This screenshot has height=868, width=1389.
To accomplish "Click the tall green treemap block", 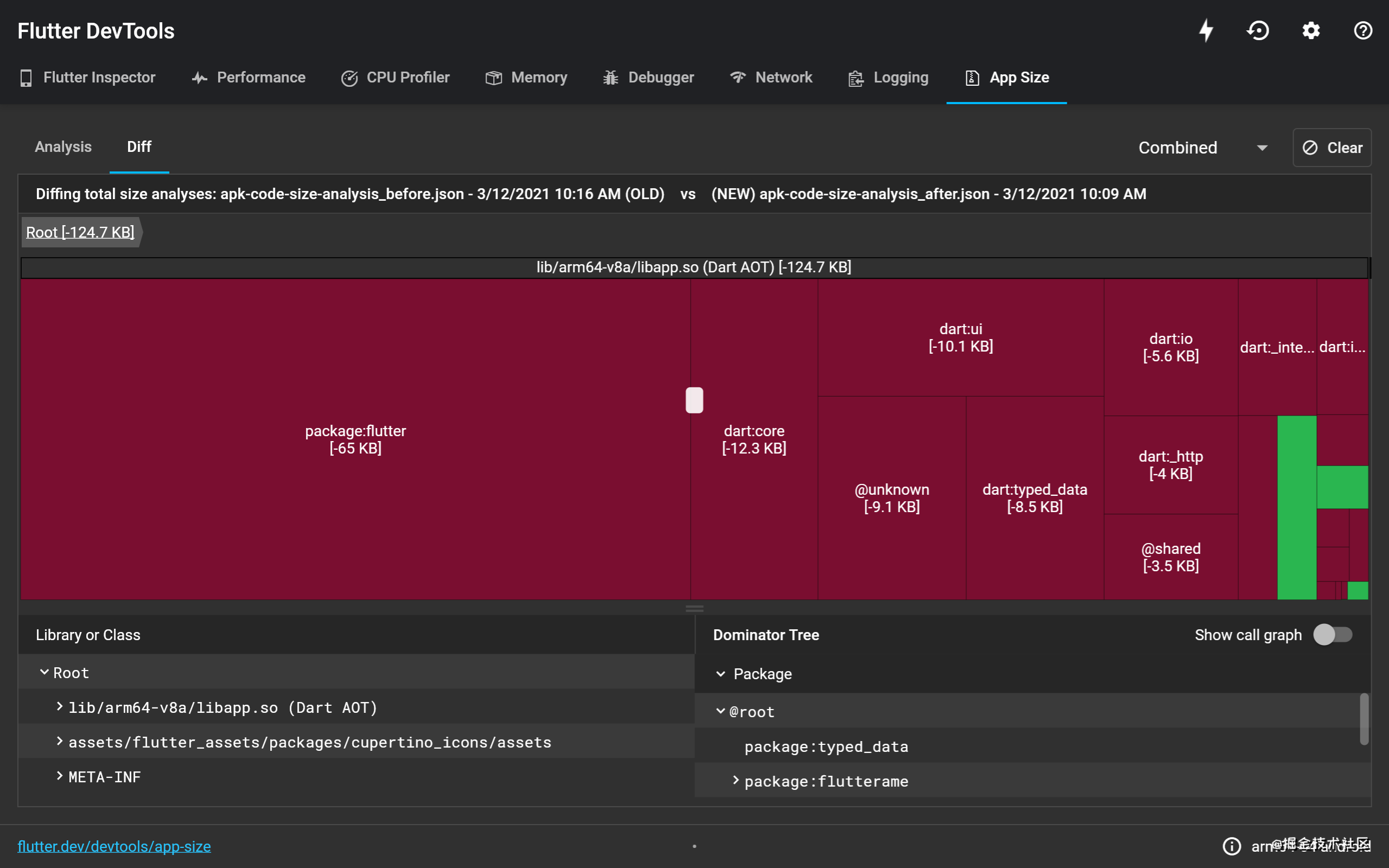I will [x=1297, y=507].
